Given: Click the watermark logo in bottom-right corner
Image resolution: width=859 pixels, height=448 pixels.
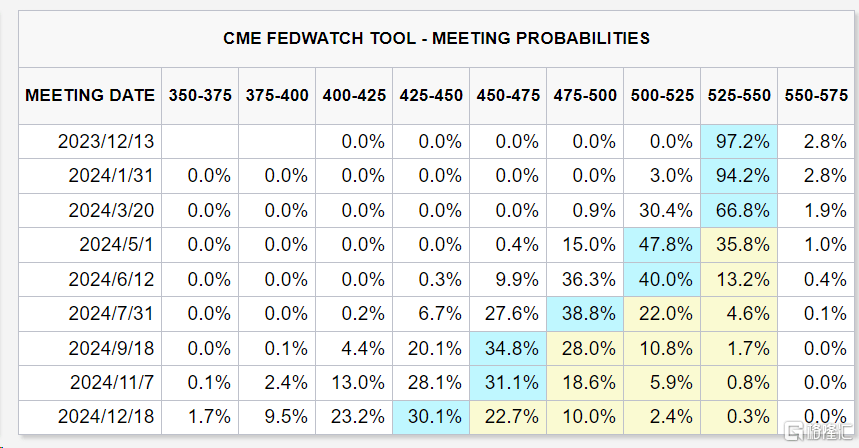Looking at the screenshot, I should [x=816, y=430].
